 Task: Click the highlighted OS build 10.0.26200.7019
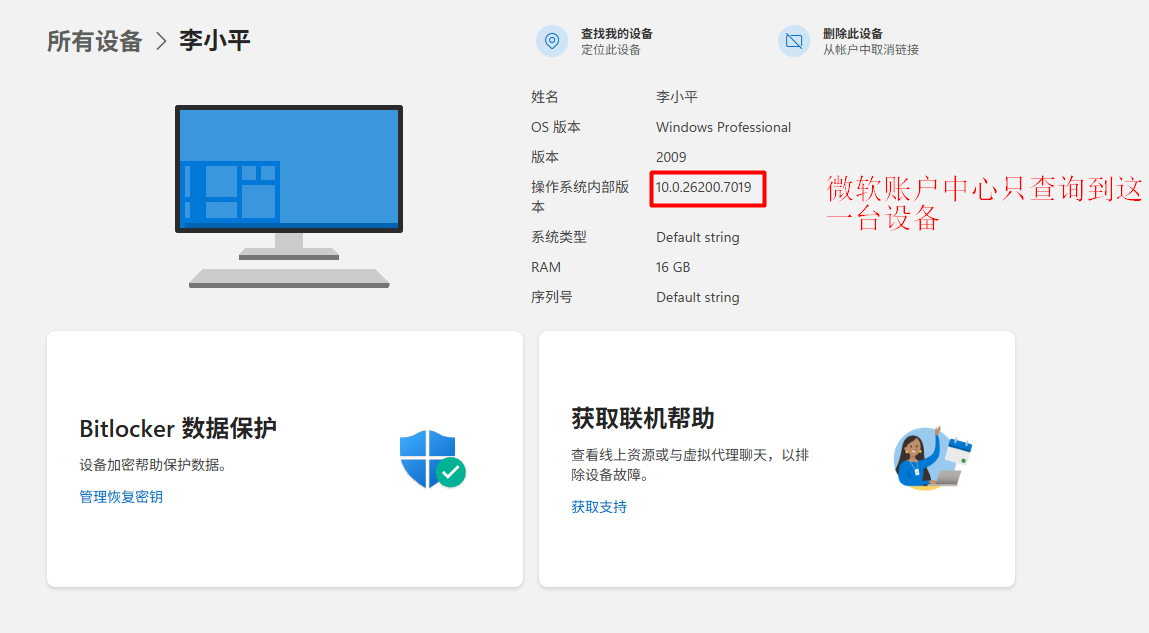pos(707,189)
